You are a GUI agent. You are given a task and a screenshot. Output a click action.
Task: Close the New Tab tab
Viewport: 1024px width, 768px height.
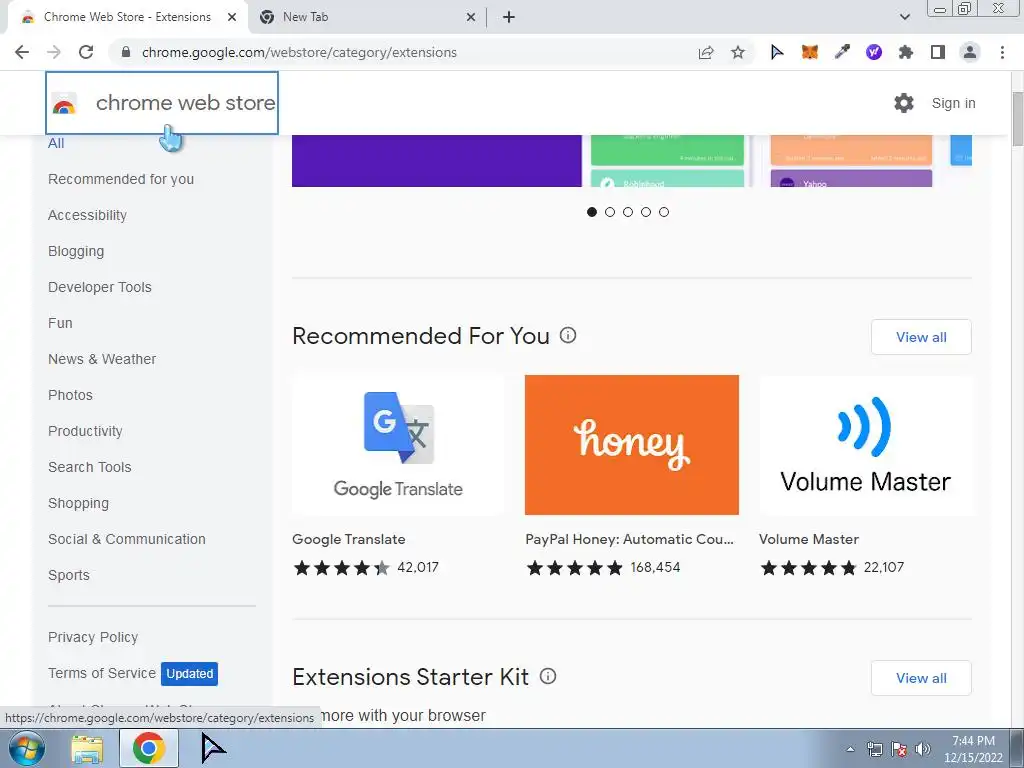(x=471, y=17)
